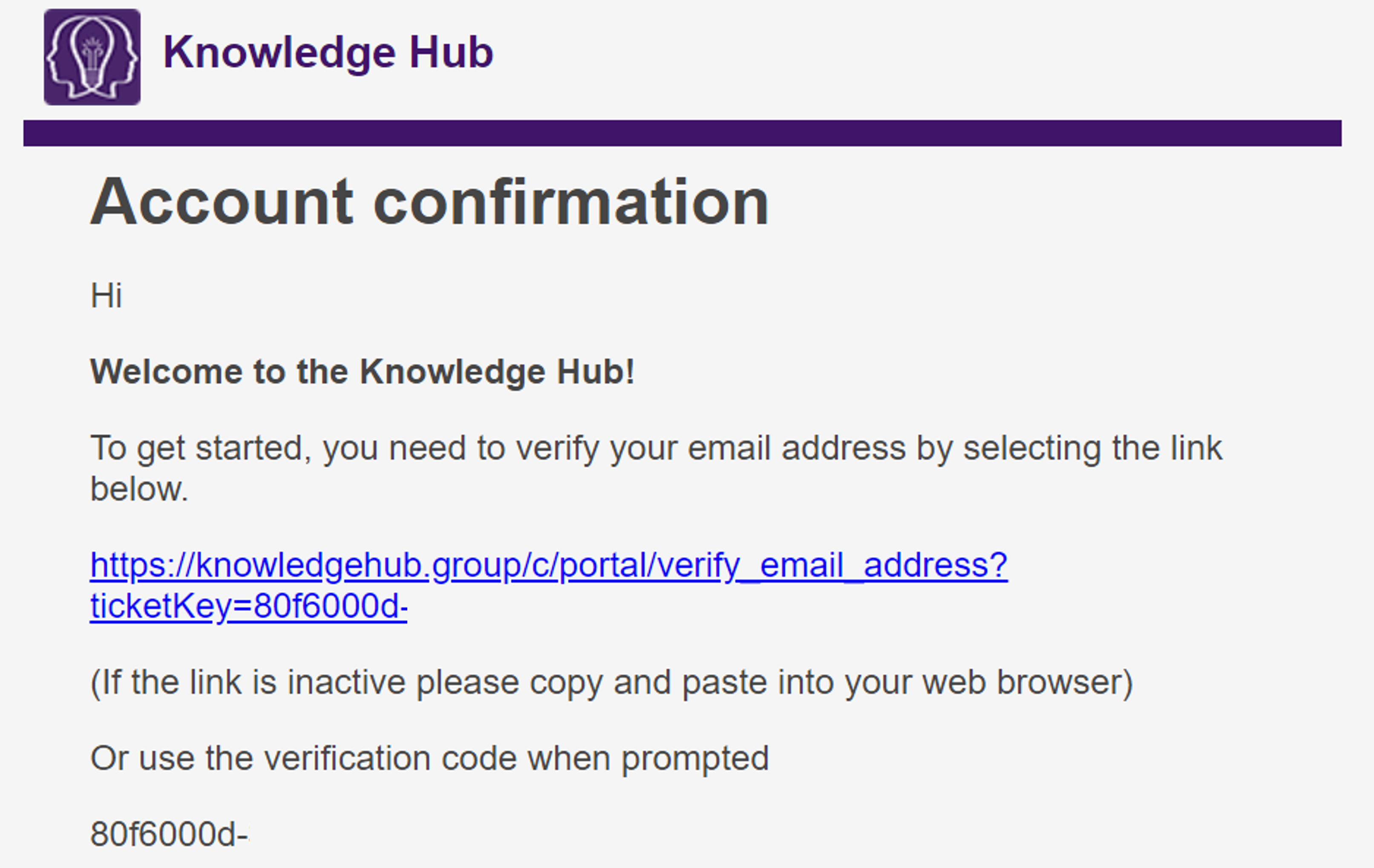Open the "ticketKey=80f6000d-" link line
Viewport: 1374px width, 868px height.
[x=249, y=606]
